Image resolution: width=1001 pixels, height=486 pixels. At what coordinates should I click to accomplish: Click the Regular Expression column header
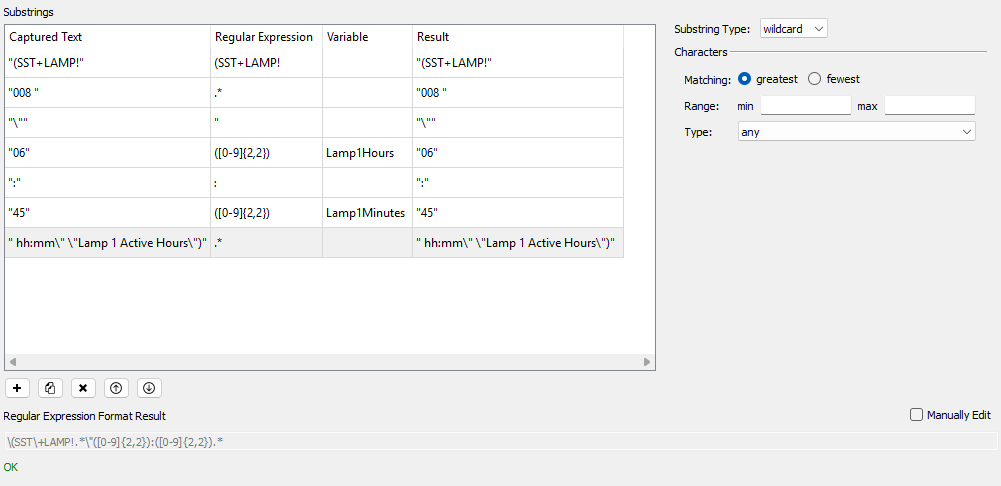pos(264,37)
